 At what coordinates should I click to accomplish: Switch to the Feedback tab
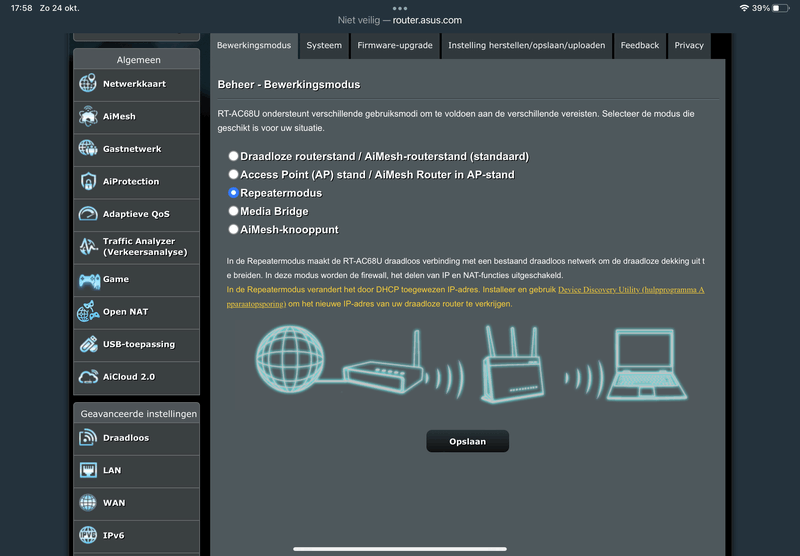[x=640, y=45]
